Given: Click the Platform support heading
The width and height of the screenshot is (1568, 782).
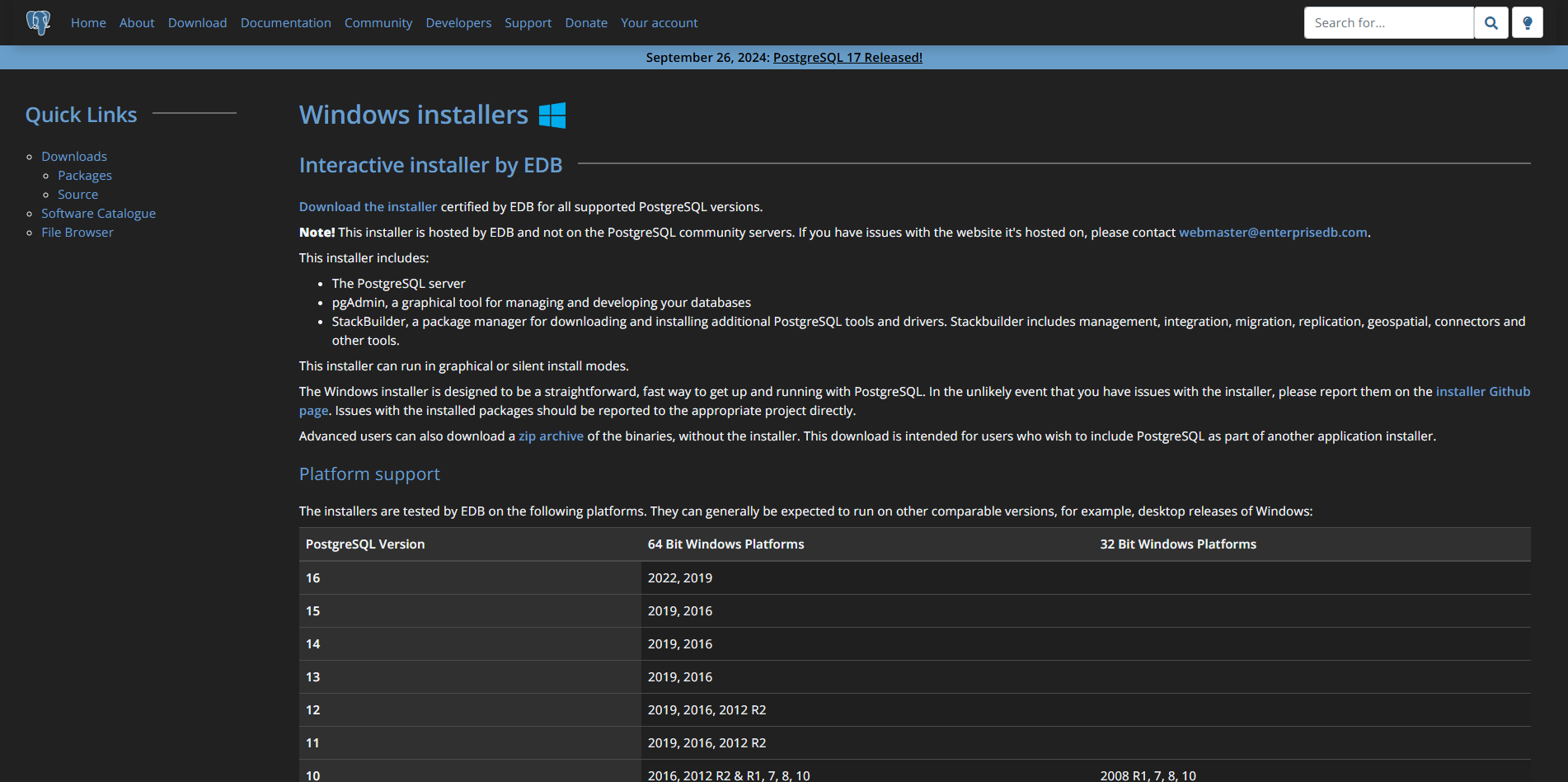Looking at the screenshot, I should (x=369, y=474).
